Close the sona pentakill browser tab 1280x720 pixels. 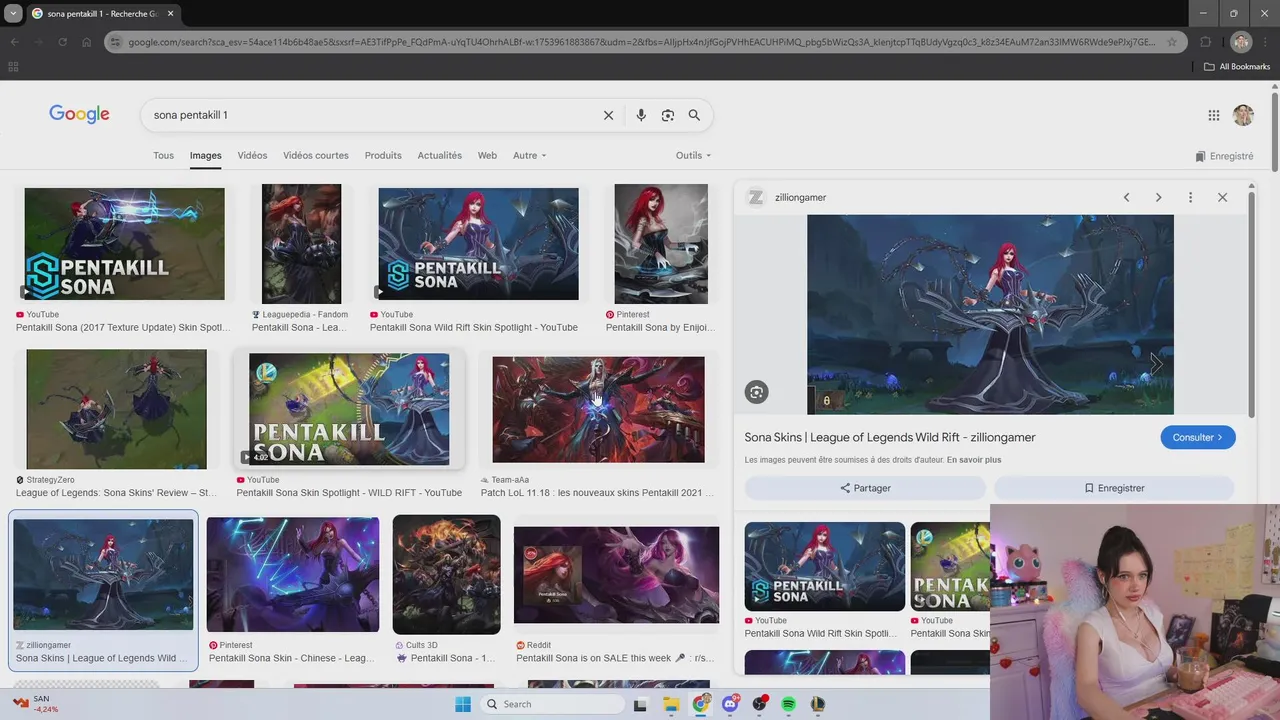[170, 14]
